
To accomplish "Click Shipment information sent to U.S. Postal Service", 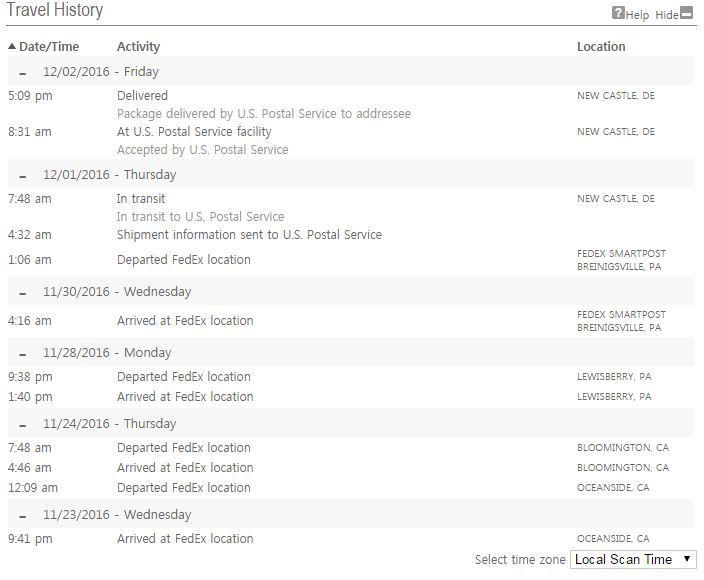I will coord(249,235).
